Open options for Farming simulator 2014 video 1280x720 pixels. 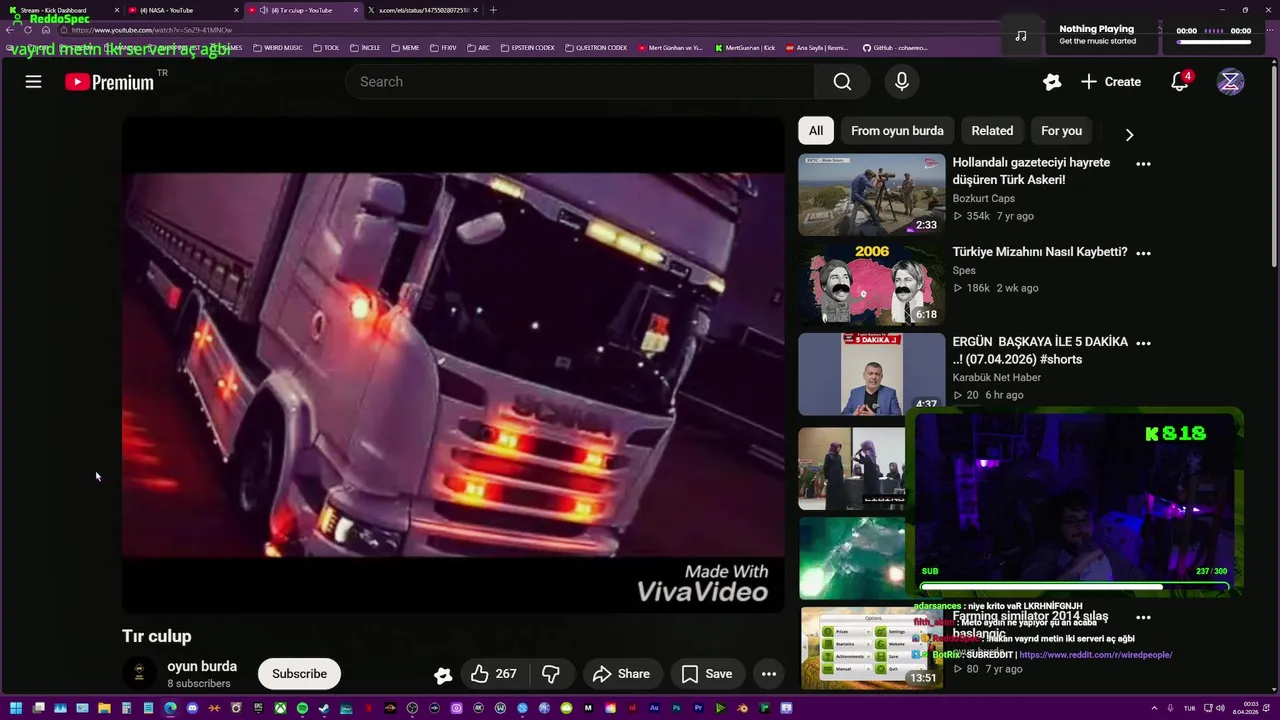pyautogui.click(x=1143, y=618)
